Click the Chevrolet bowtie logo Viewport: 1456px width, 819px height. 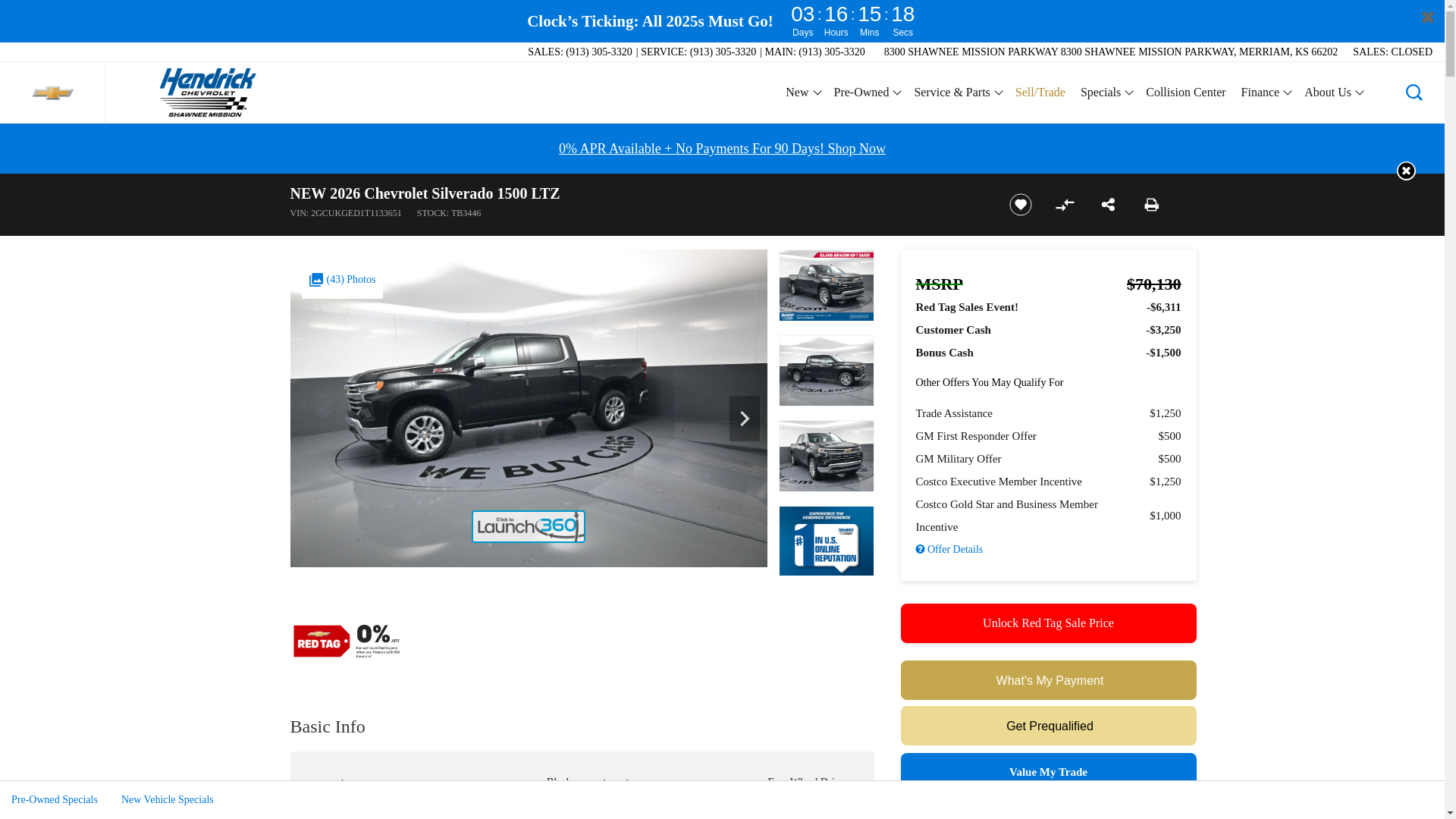click(52, 93)
